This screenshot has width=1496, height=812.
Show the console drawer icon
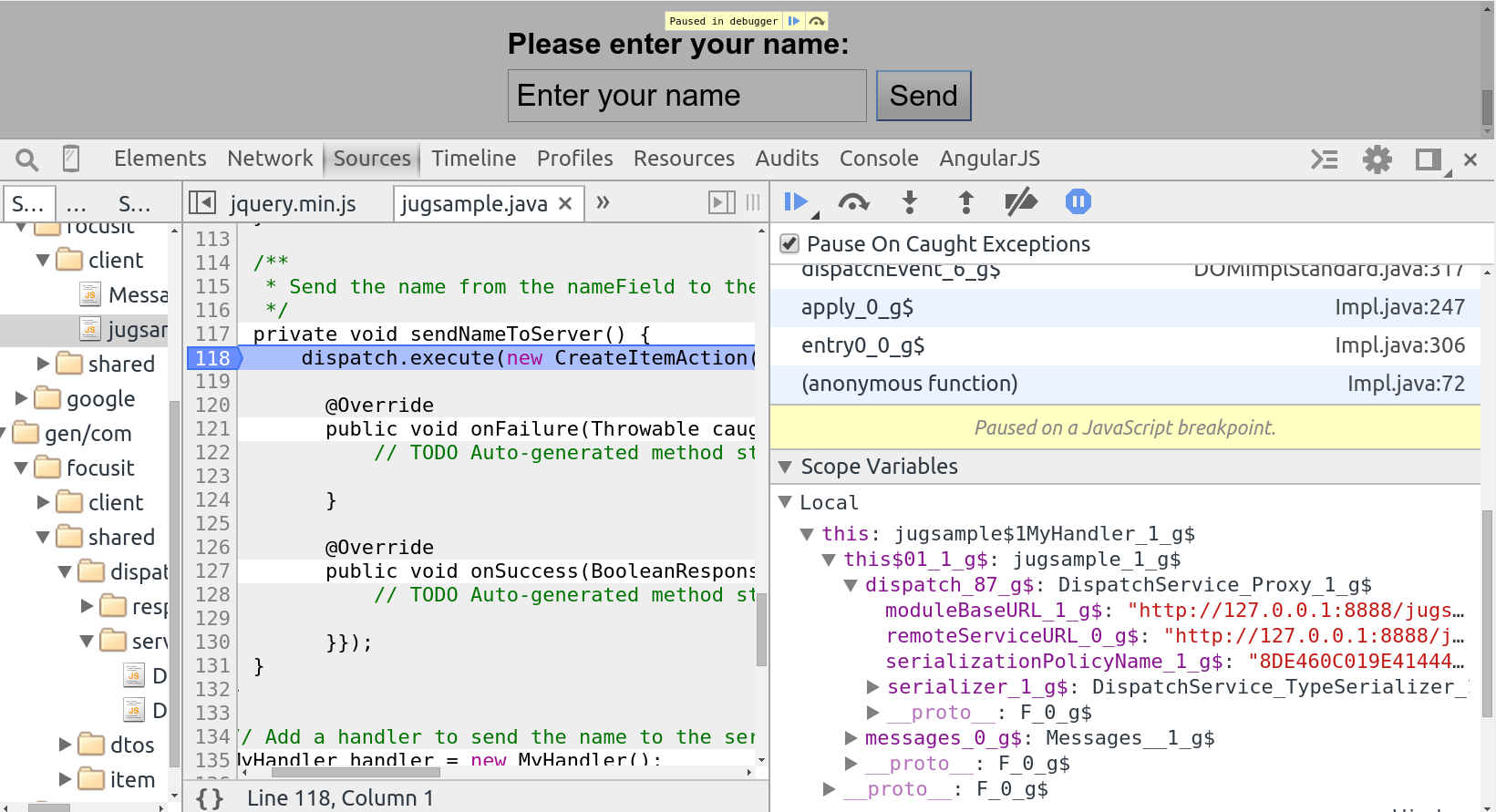pos(1325,159)
